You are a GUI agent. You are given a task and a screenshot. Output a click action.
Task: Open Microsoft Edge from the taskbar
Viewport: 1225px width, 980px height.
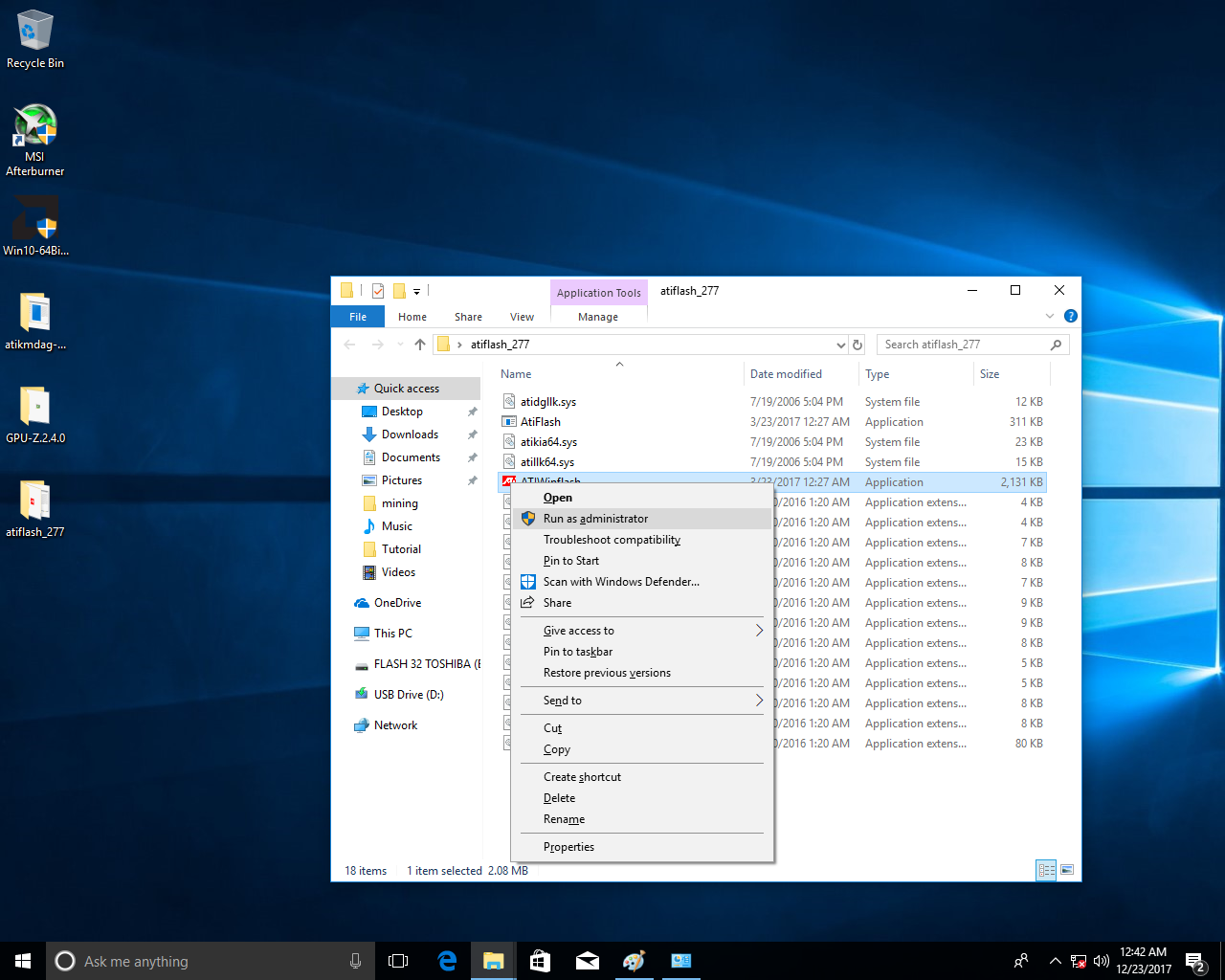(x=447, y=961)
